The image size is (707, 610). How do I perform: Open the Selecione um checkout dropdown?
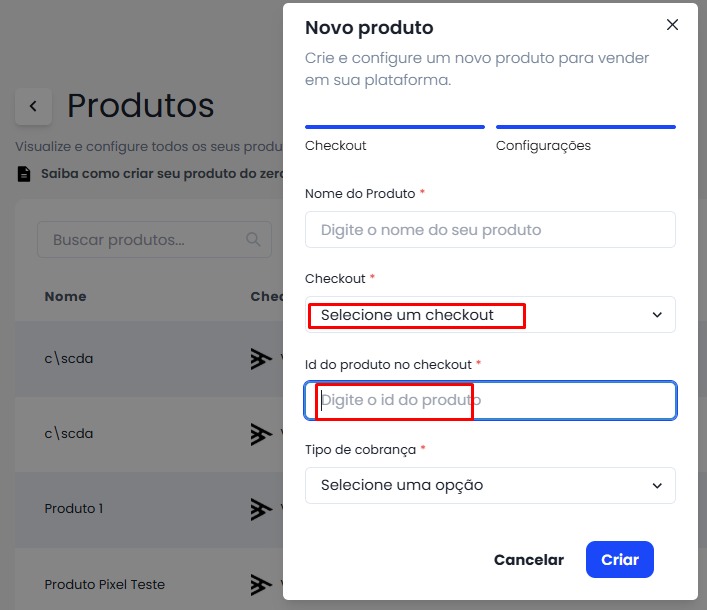coord(490,315)
